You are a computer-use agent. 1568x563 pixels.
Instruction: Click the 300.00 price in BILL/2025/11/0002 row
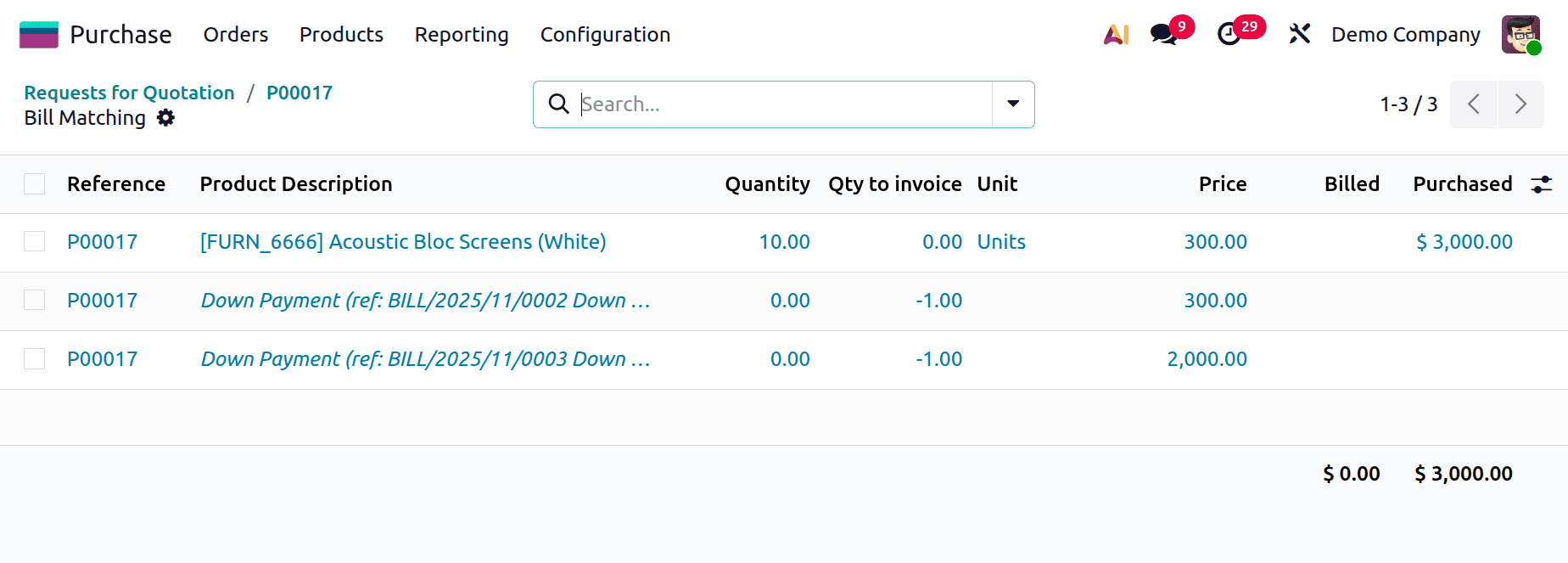[1216, 301]
